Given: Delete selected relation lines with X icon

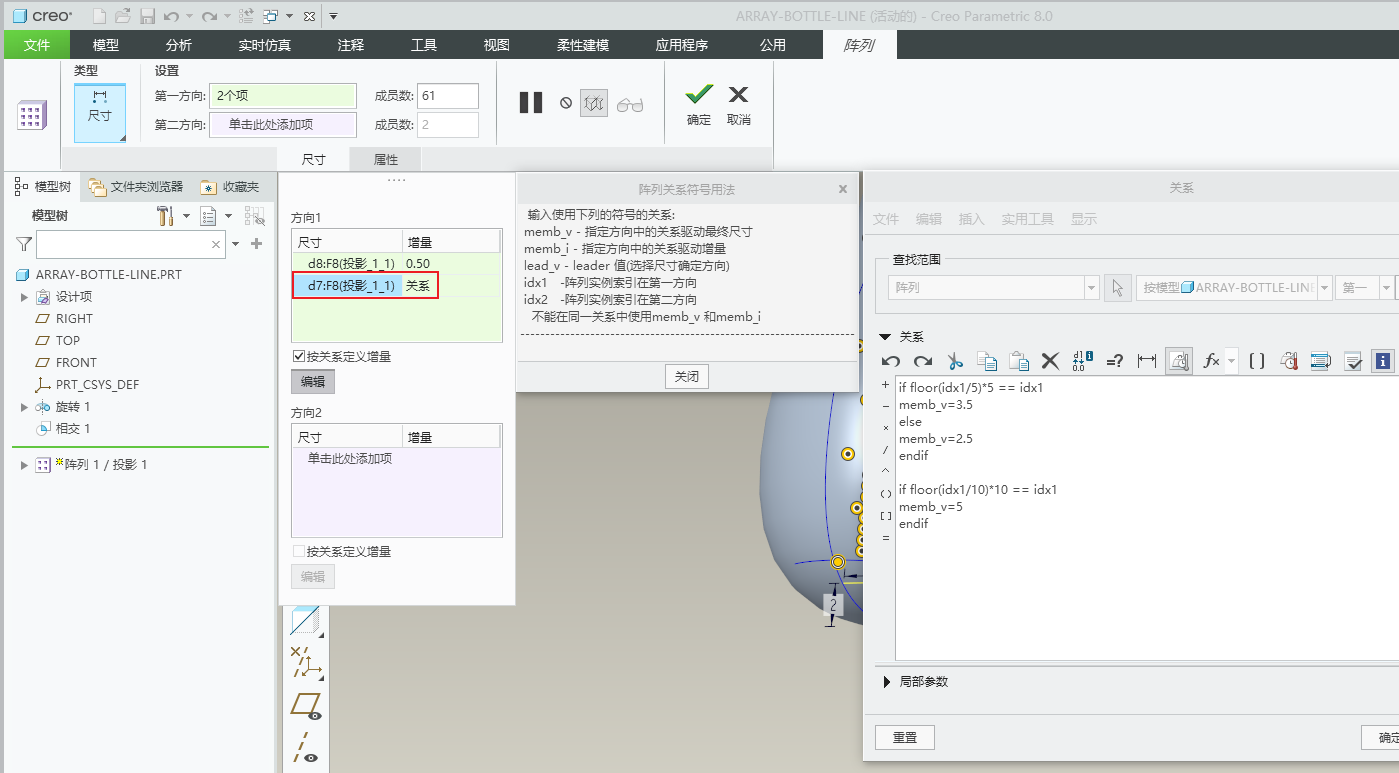Looking at the screenshot, I should [1050, 361].
